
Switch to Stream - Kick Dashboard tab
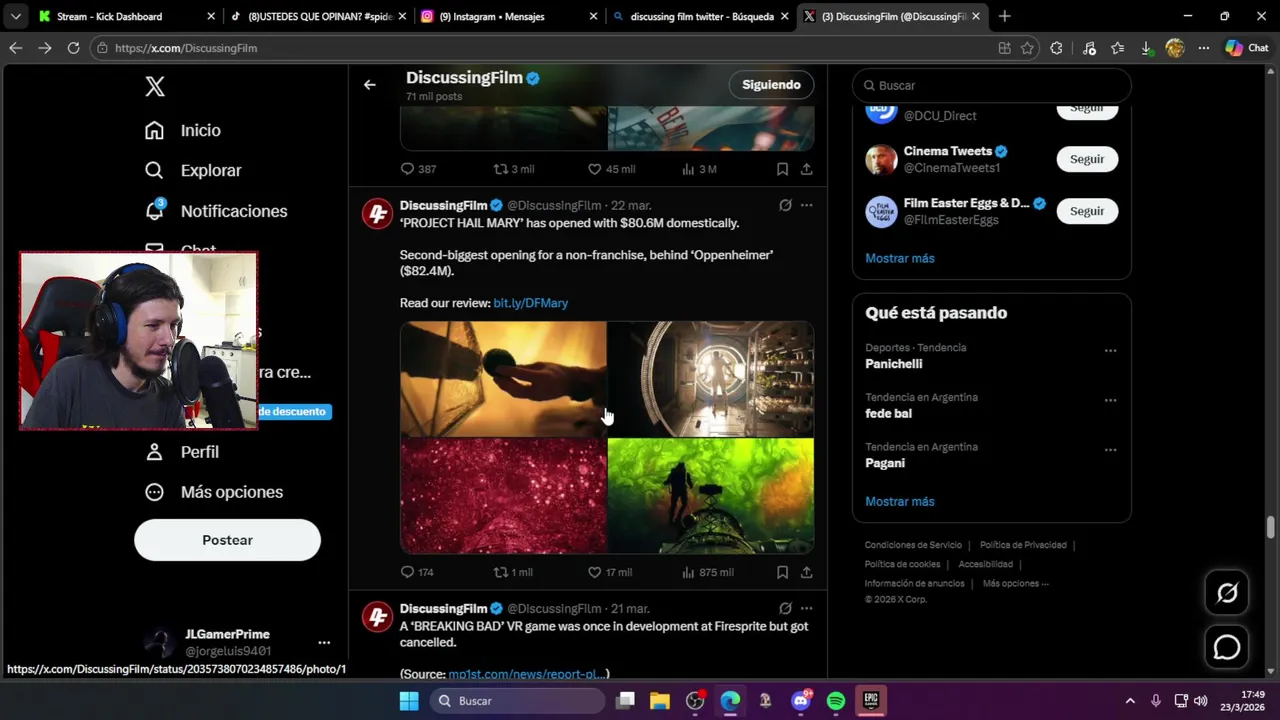click(126, 16)
